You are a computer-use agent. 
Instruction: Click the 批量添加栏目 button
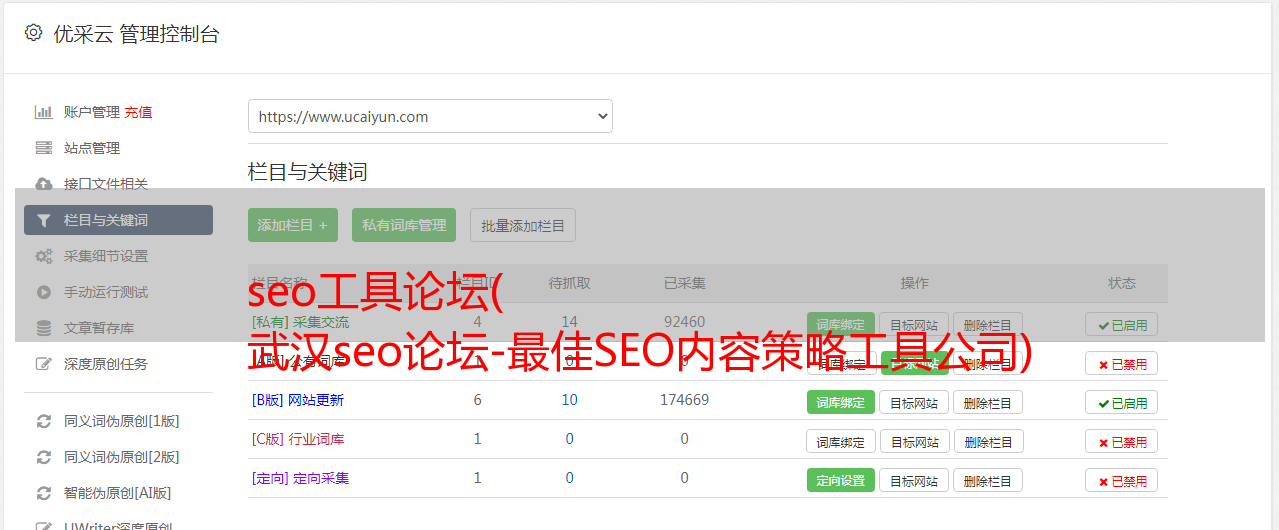click(x=523, y=225)
